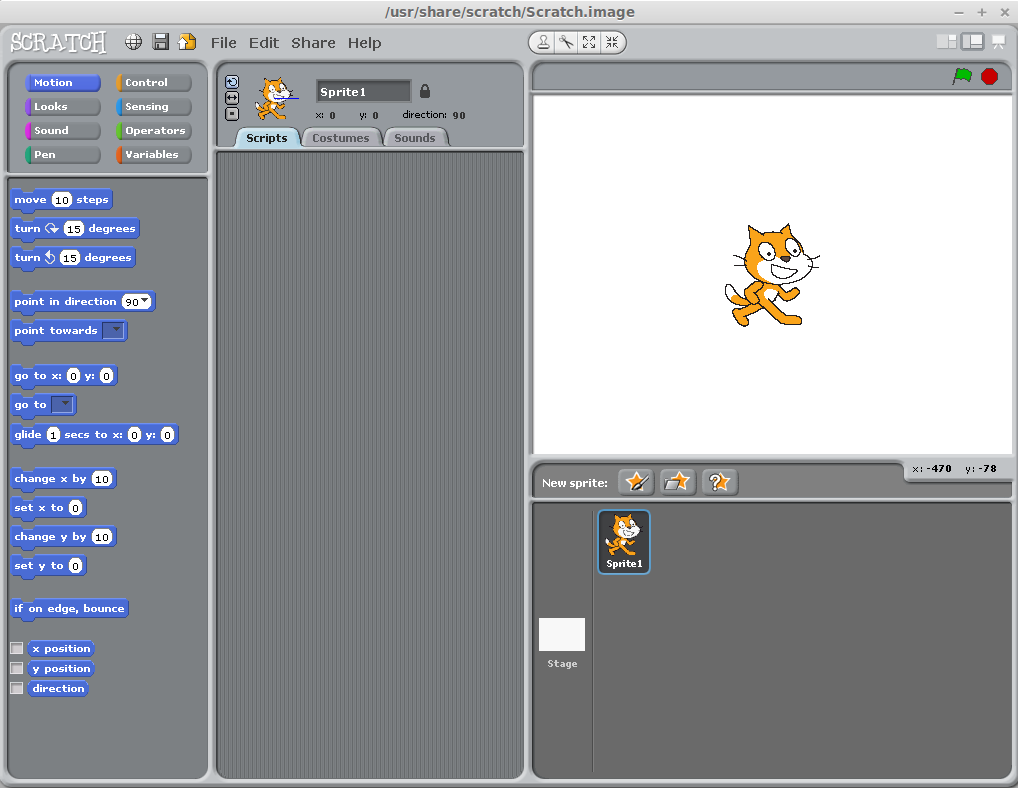Get a surprise sprite with the question-mark star

721,481
